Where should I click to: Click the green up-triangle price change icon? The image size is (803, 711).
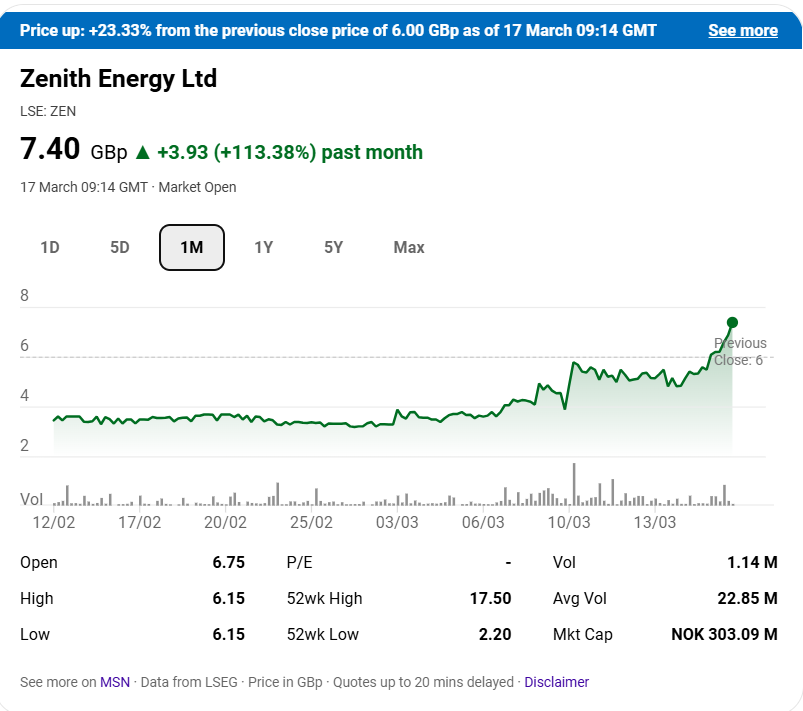pyautogui.click(x=142, y=152)
